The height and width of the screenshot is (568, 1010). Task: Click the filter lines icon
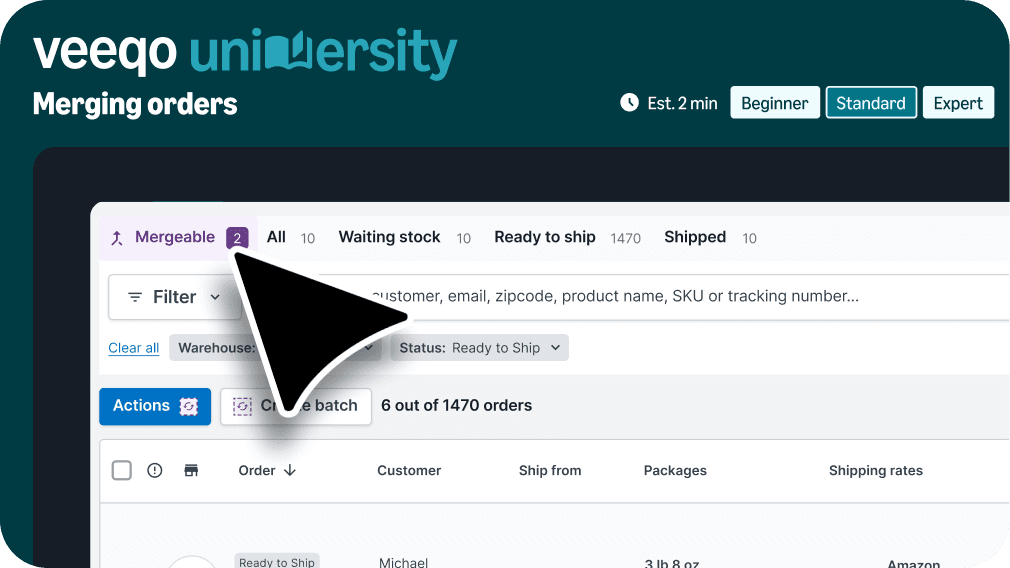(x=135, y=297)
